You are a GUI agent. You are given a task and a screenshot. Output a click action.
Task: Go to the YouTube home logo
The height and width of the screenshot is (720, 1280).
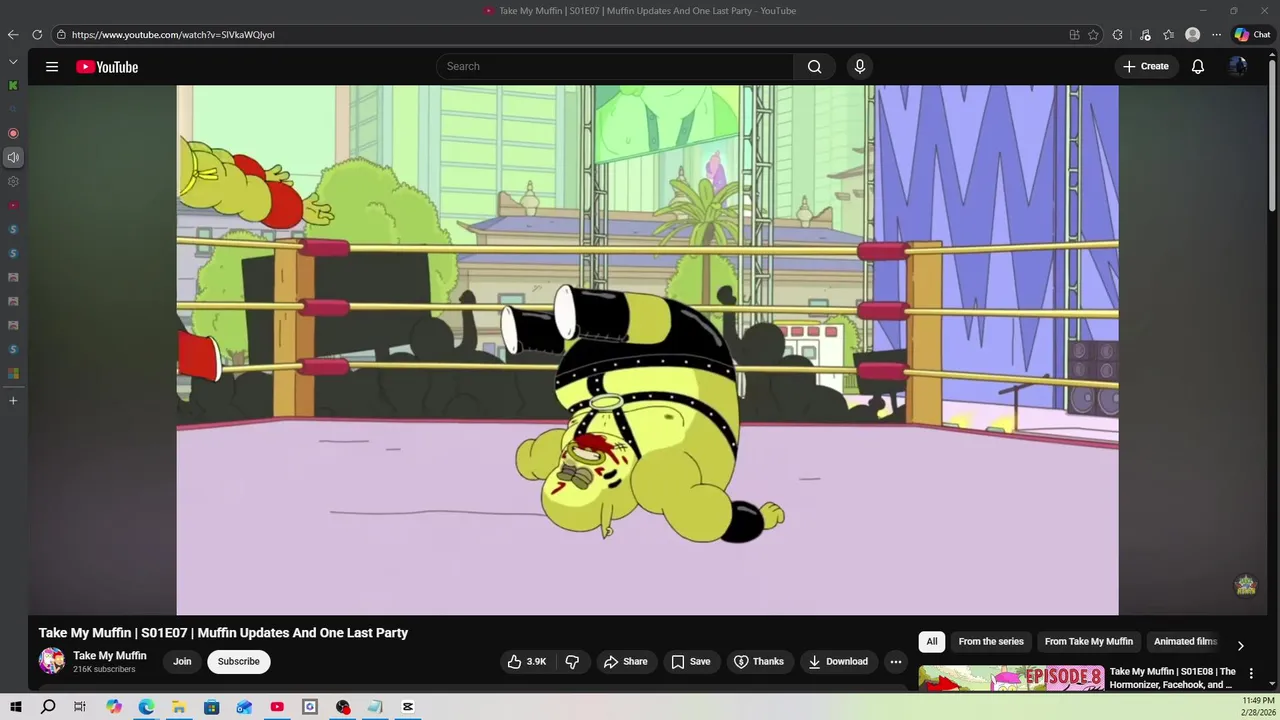pyautogui.click(x=107, y=67)
